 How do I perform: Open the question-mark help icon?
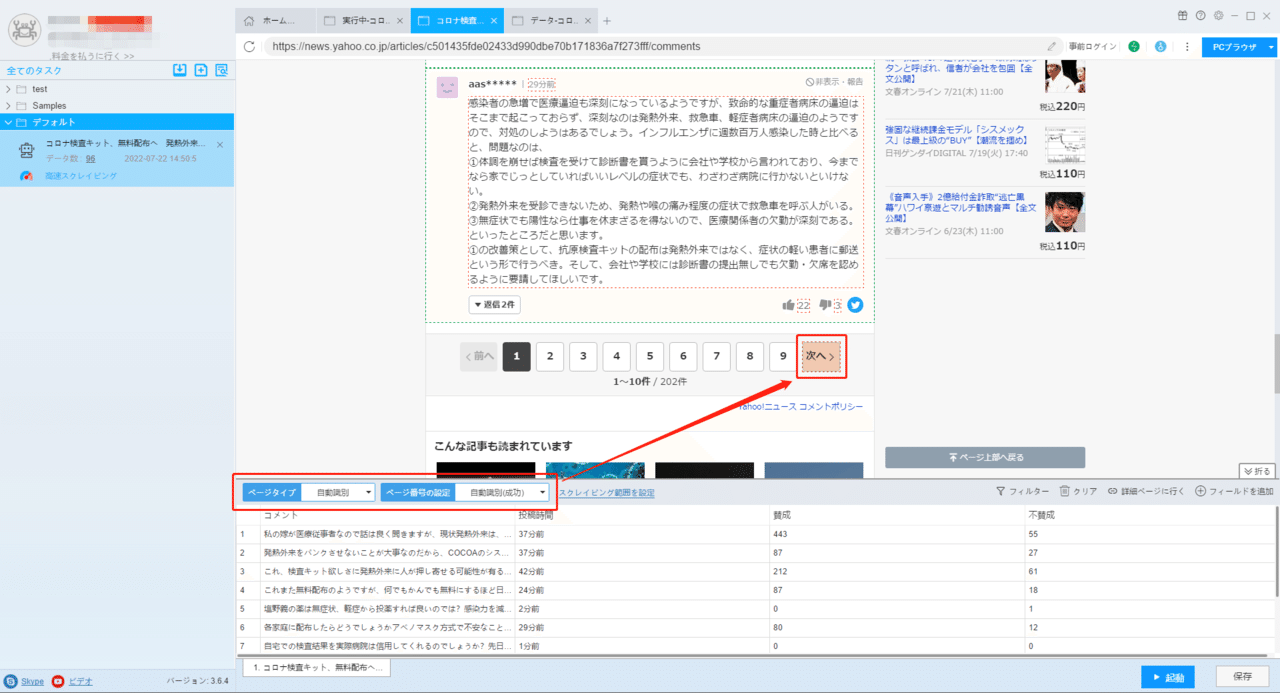(x=1200, y=16)
